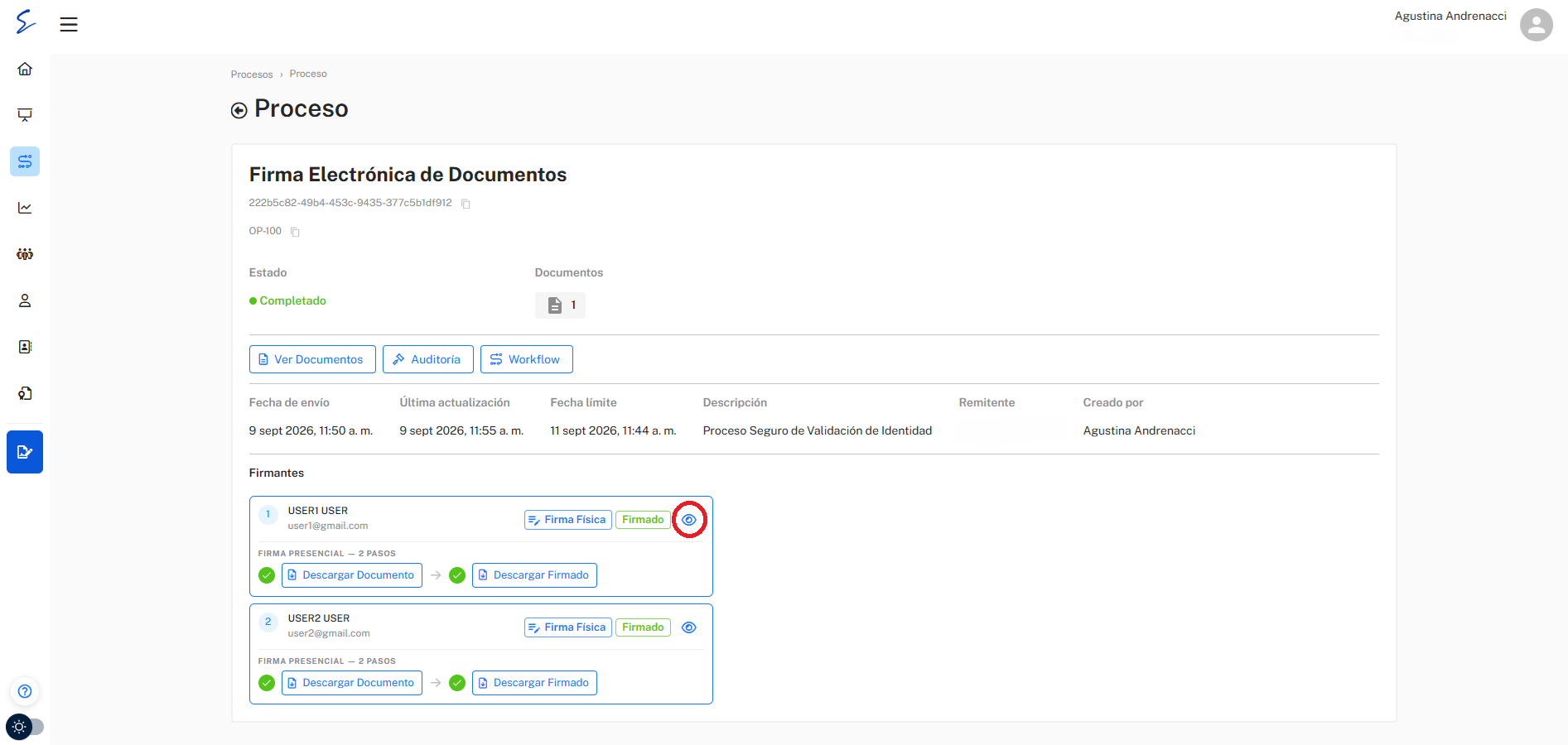Click the blue sign document sidebar button
The width and height of the screenshot is (1568, 745).
coord(25,452)
